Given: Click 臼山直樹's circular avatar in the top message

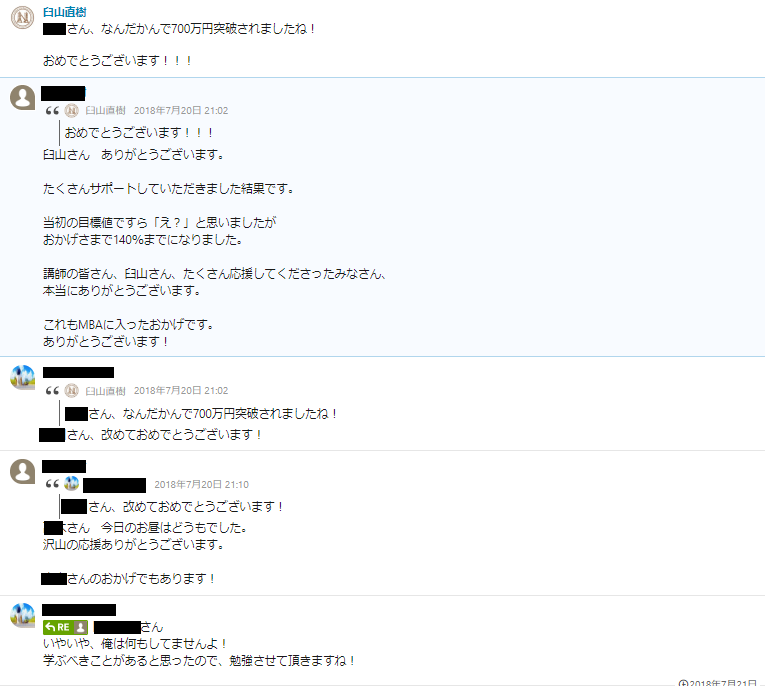Looking at the screenshot, I should pyautogui.click(x=22, y=18).
